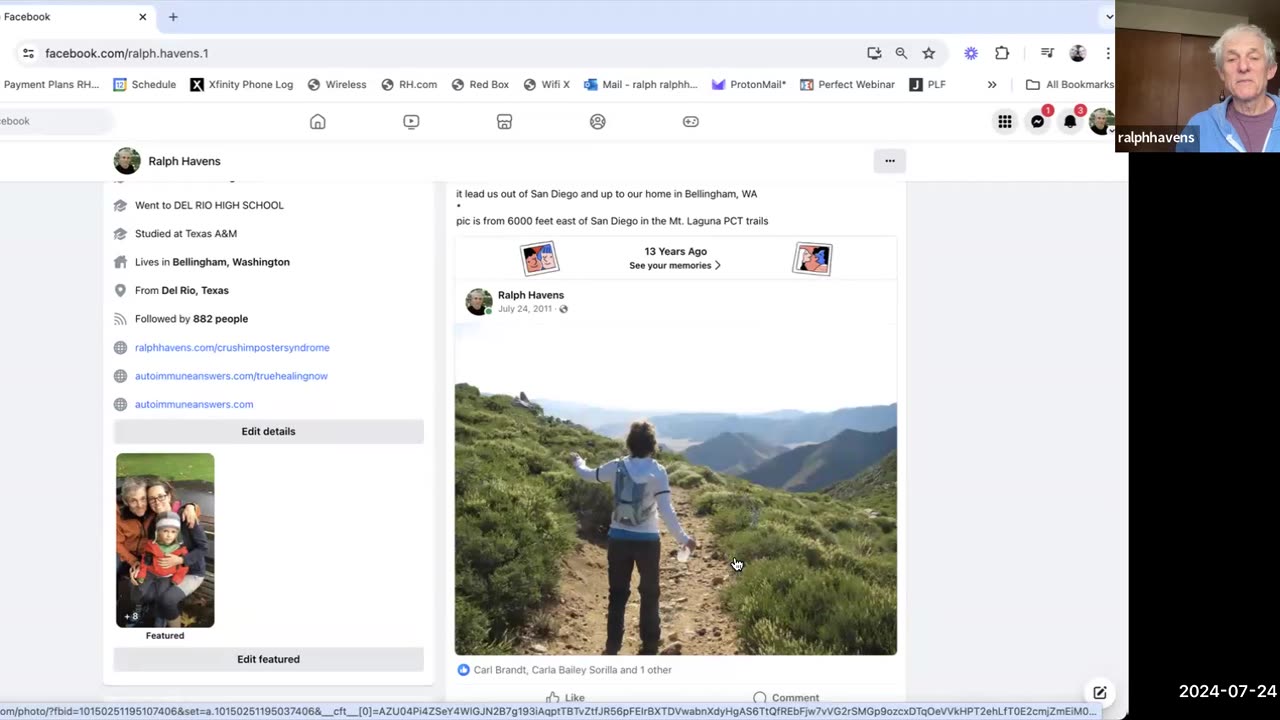Open Perfect Webinar bookmark

click(847, 85)
